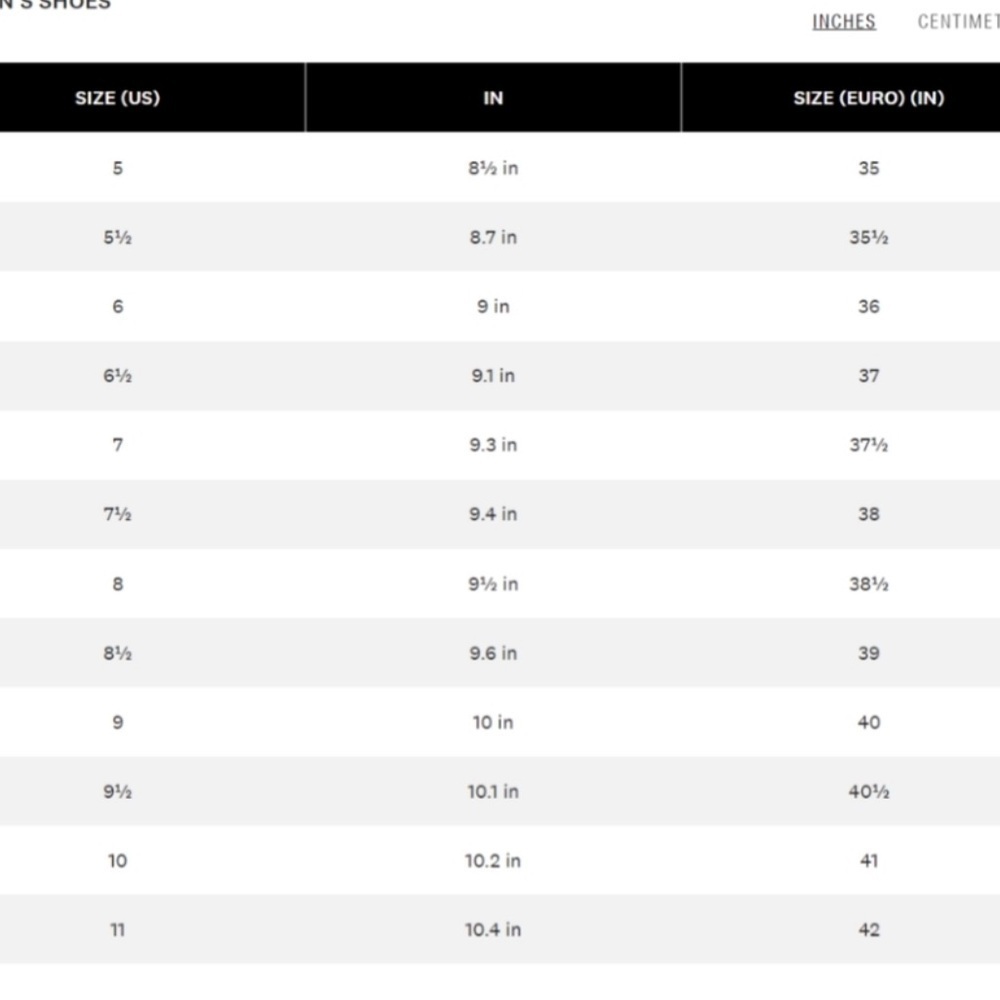Select the 9.3 in measurement cell

(493, 445)
